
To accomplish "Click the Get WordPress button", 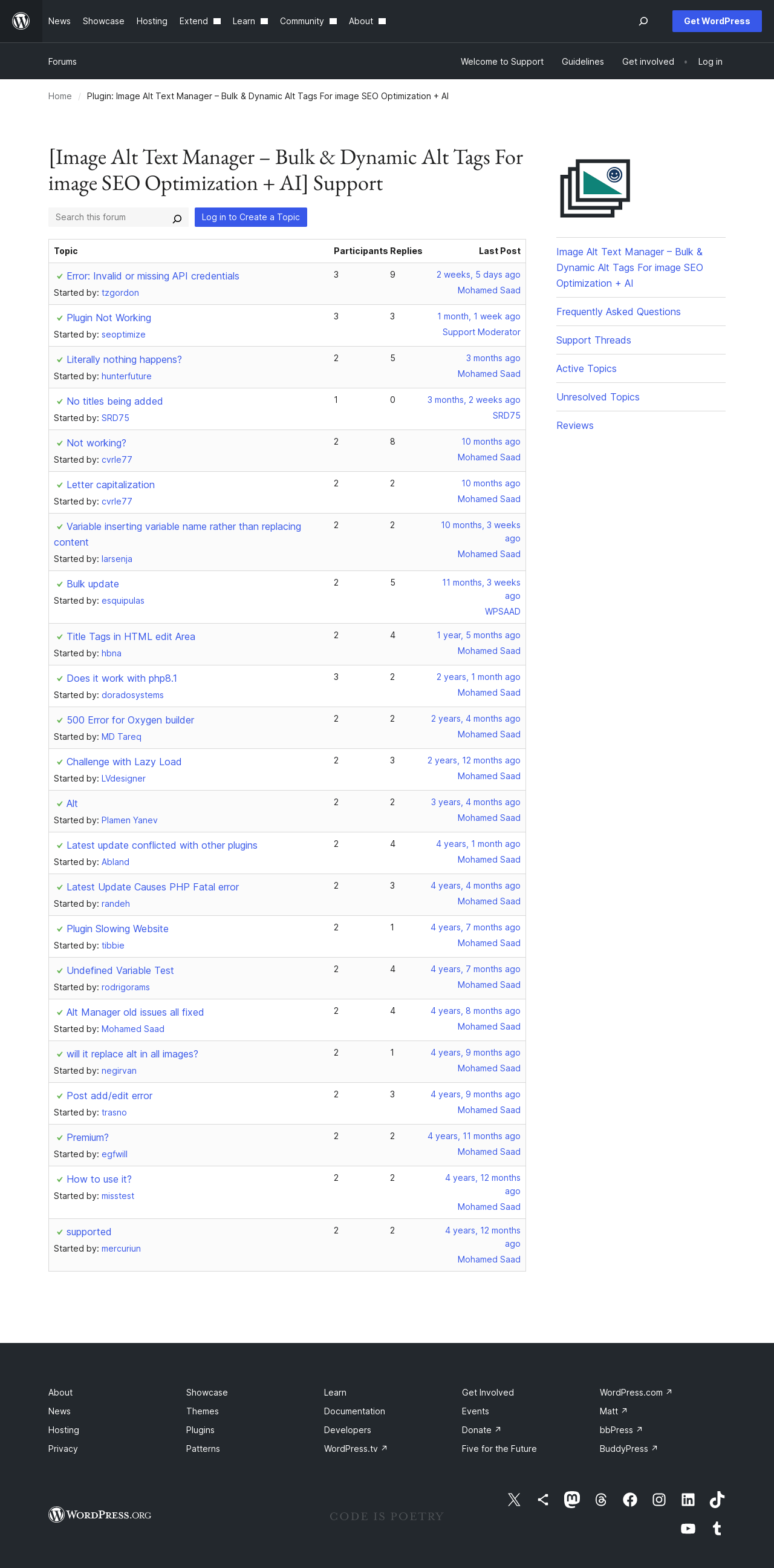I will pos(717,21).
